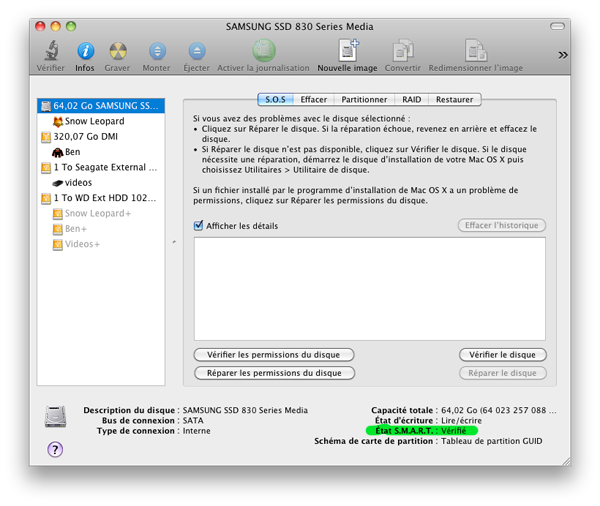Click Activer la journalisation icon
600x506 pixels.
pyautogui.click(x=264, y=50)
